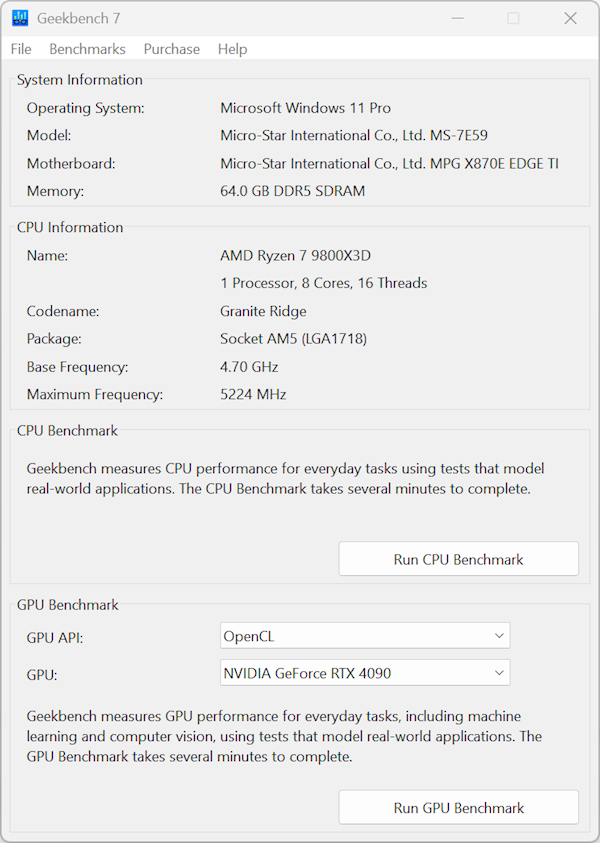Click the 1 Processor, 8 Cores, 16 Threads text
Screen dimensions: 600x843
coord(324,283)
